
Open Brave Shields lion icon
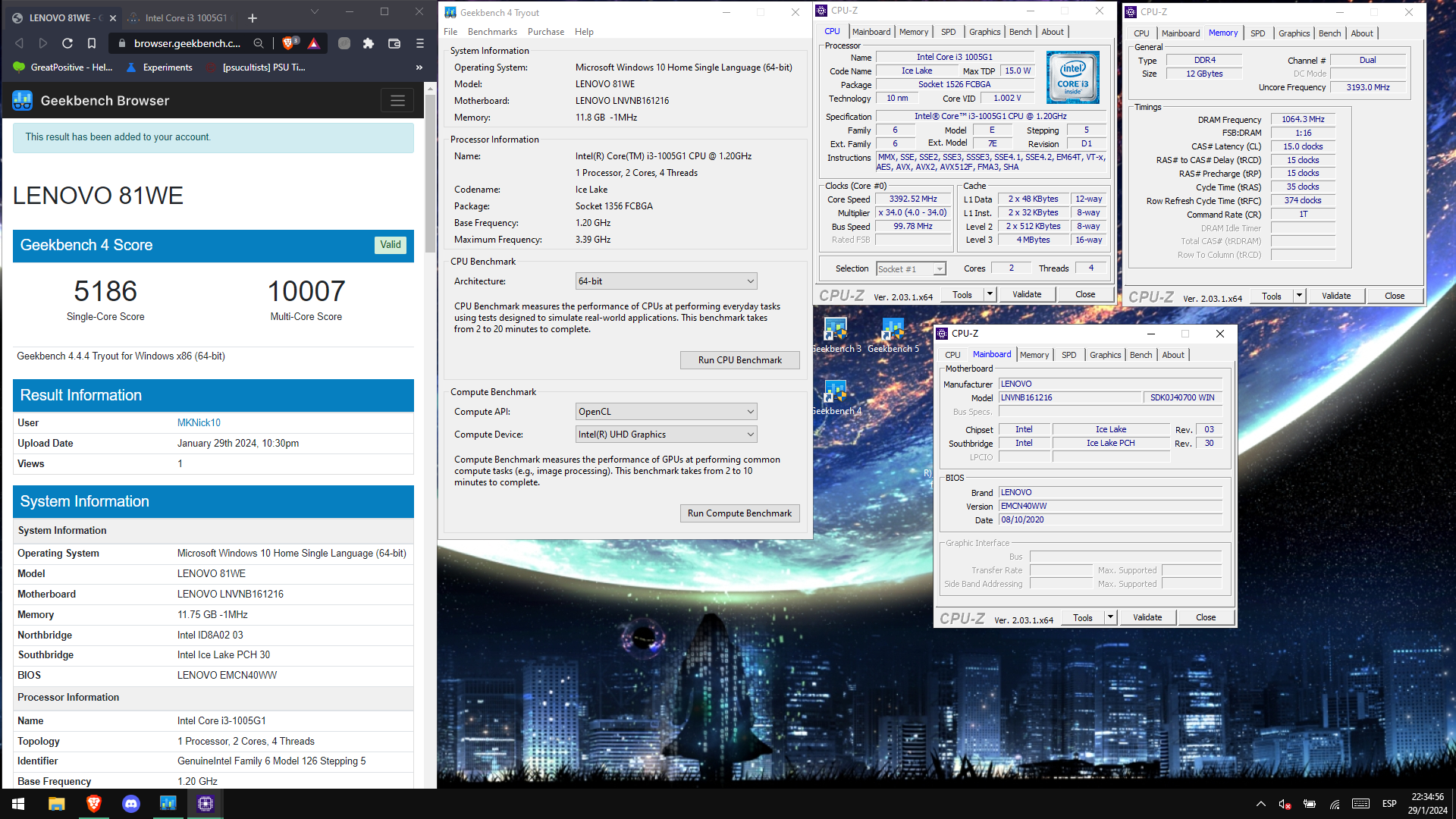(x=289, y=43)
